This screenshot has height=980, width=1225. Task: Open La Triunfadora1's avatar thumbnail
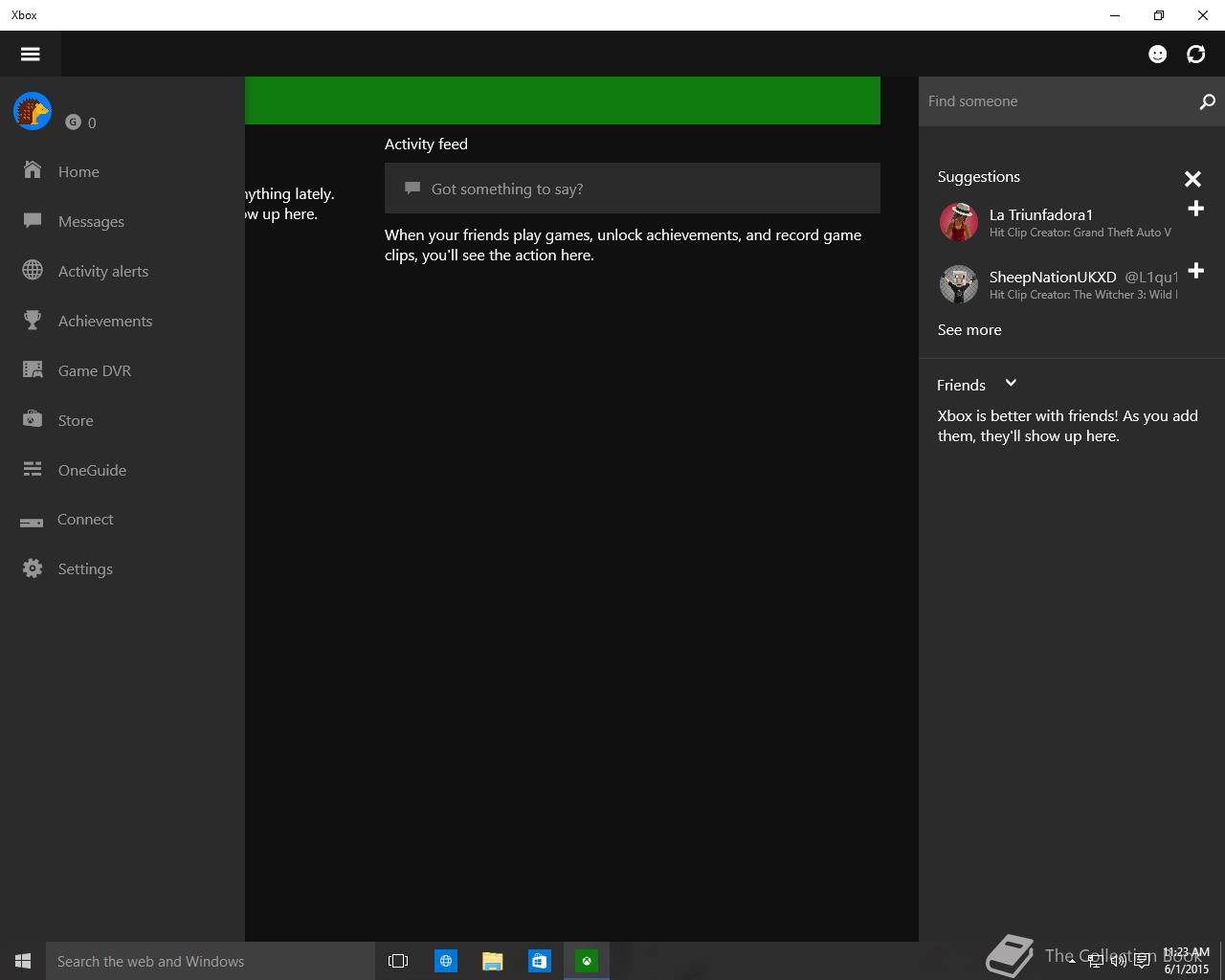click(x=958, y=222)
